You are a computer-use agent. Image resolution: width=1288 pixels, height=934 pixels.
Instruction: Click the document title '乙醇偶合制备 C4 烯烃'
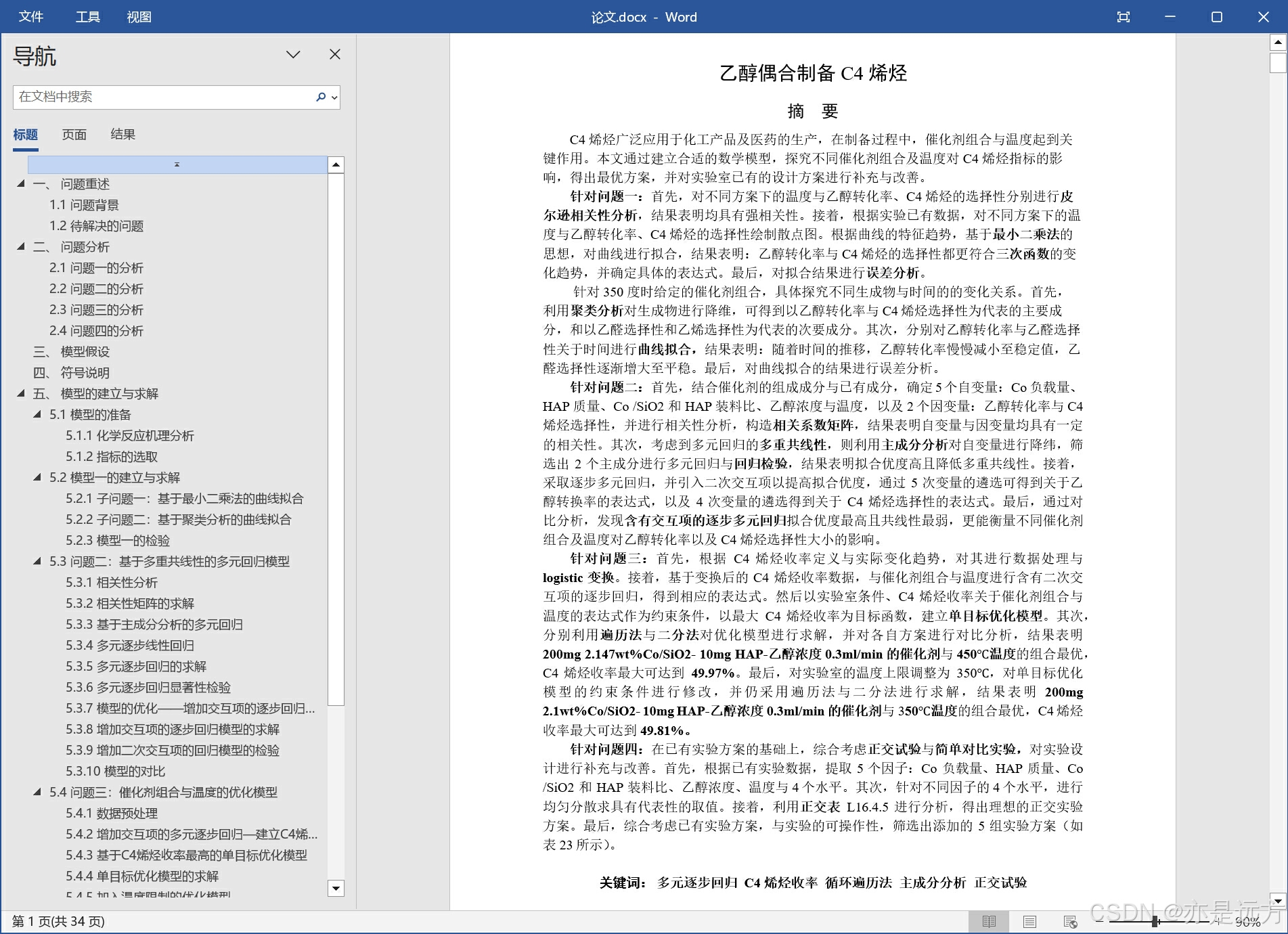point(813,73)
